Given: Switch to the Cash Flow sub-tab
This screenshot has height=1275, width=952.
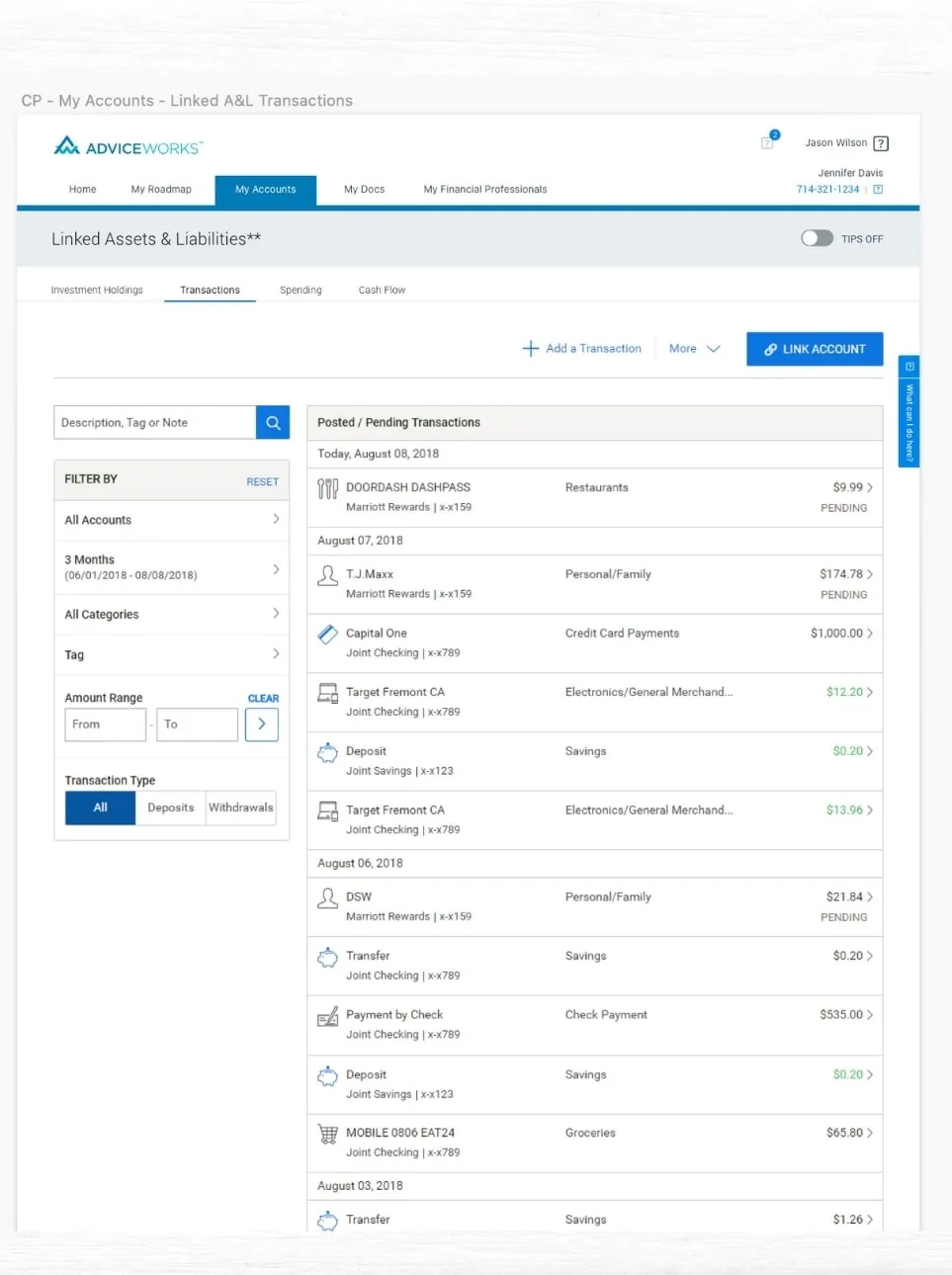Looking at the screenshot, I should coord(382,290).
